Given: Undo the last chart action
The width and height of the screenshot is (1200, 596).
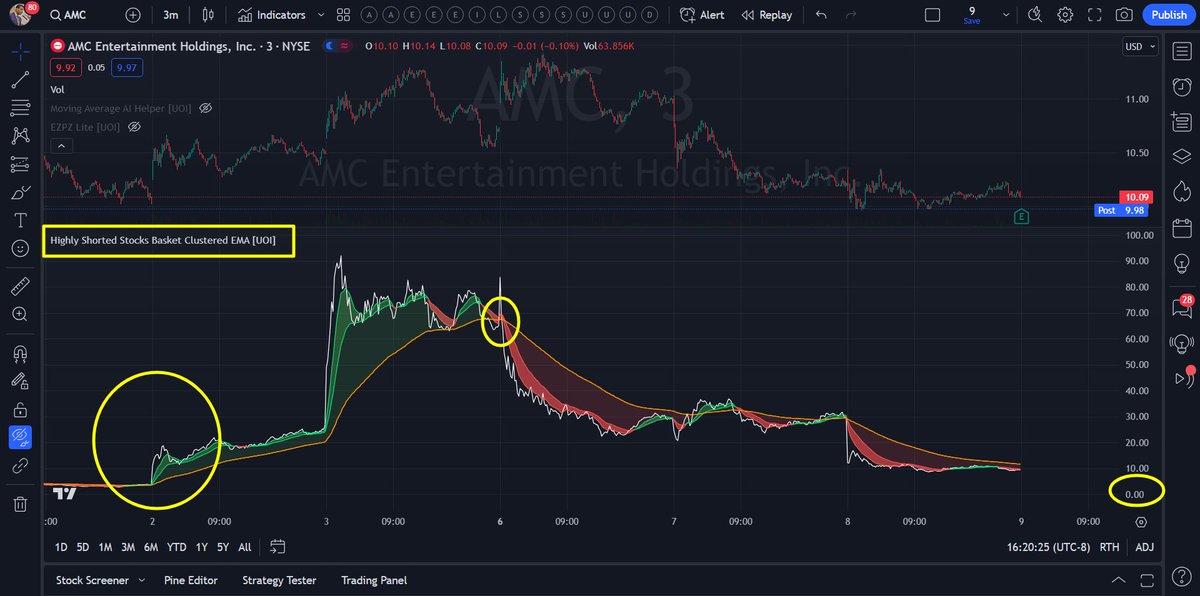Looking at the screenshot, I should click(x=822, y=15).
